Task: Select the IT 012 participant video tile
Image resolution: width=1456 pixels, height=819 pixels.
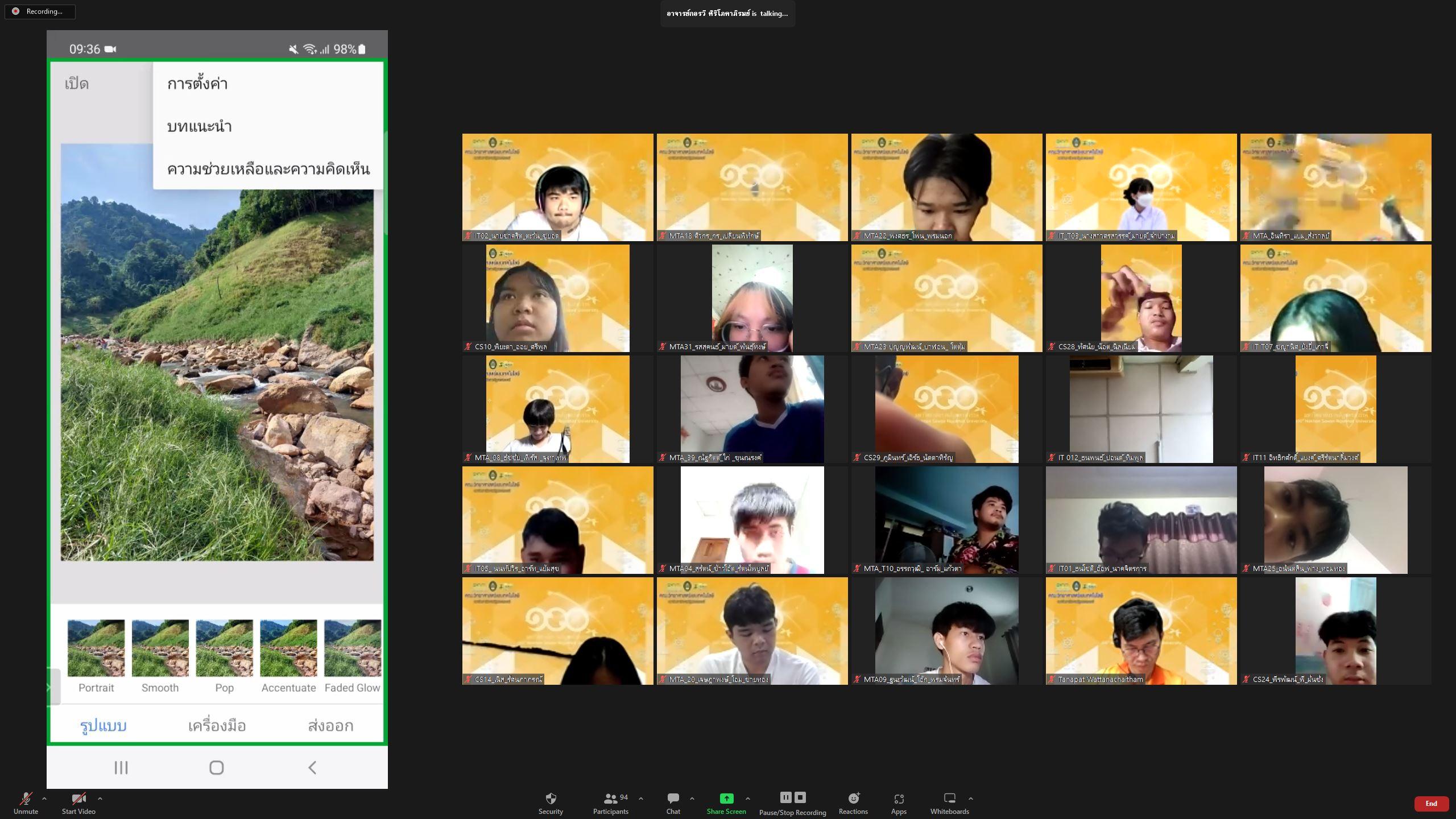Action: 1141,409
